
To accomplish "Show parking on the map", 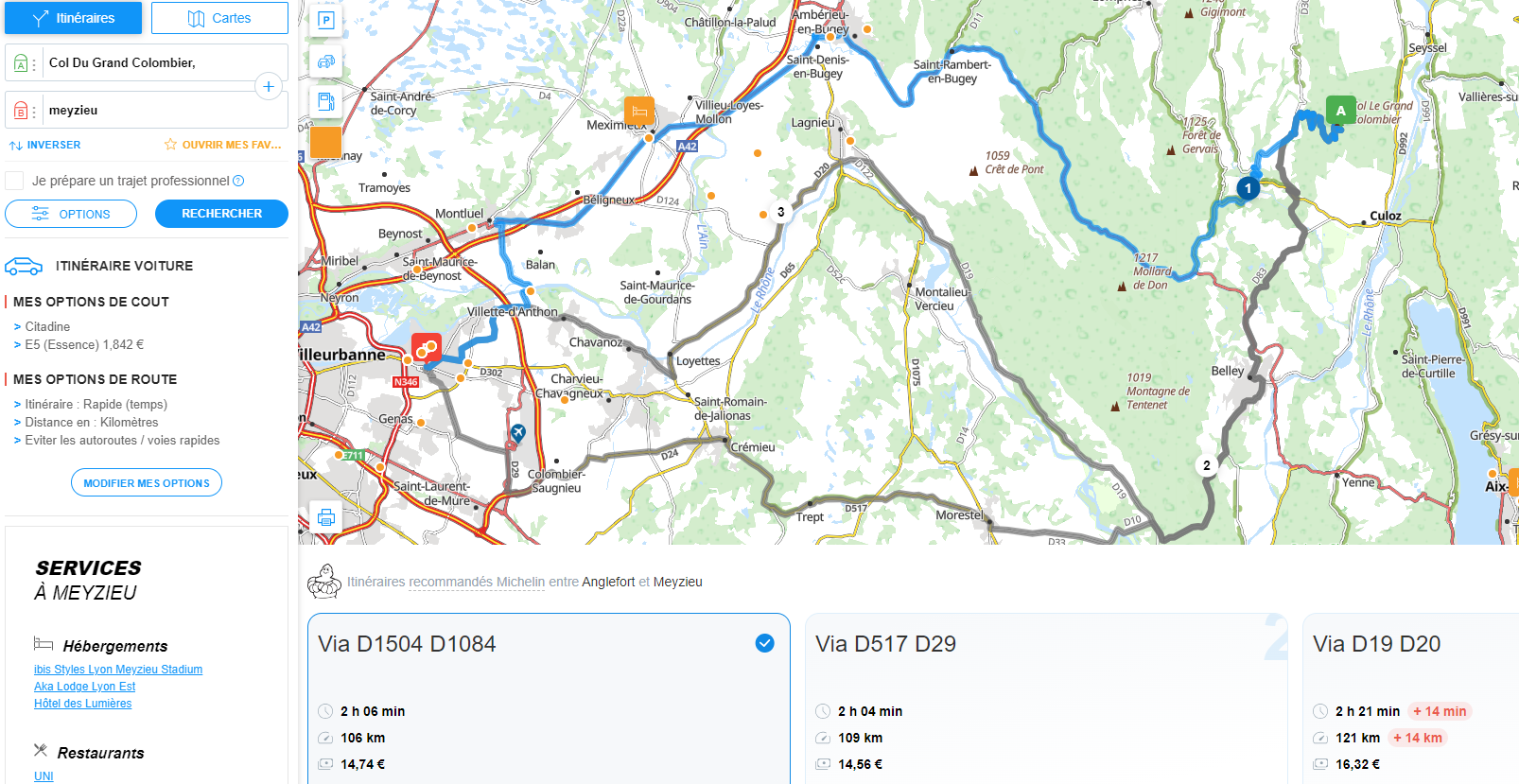I will [x=326, y=20].
